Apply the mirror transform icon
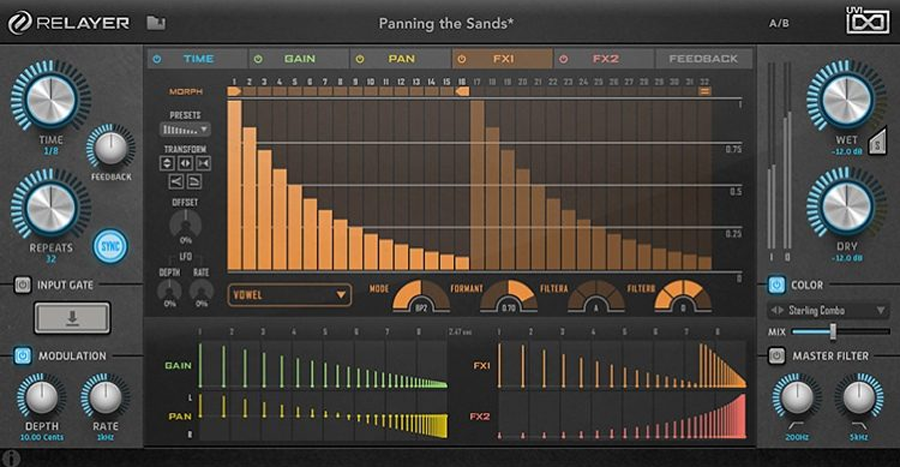Screen dimensions: 900x467 [x=203, y=164]
